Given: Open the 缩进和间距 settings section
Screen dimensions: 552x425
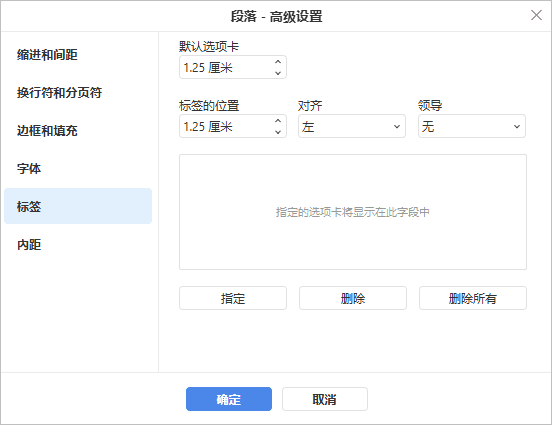Looking at the screenshot, I should 78,55.
